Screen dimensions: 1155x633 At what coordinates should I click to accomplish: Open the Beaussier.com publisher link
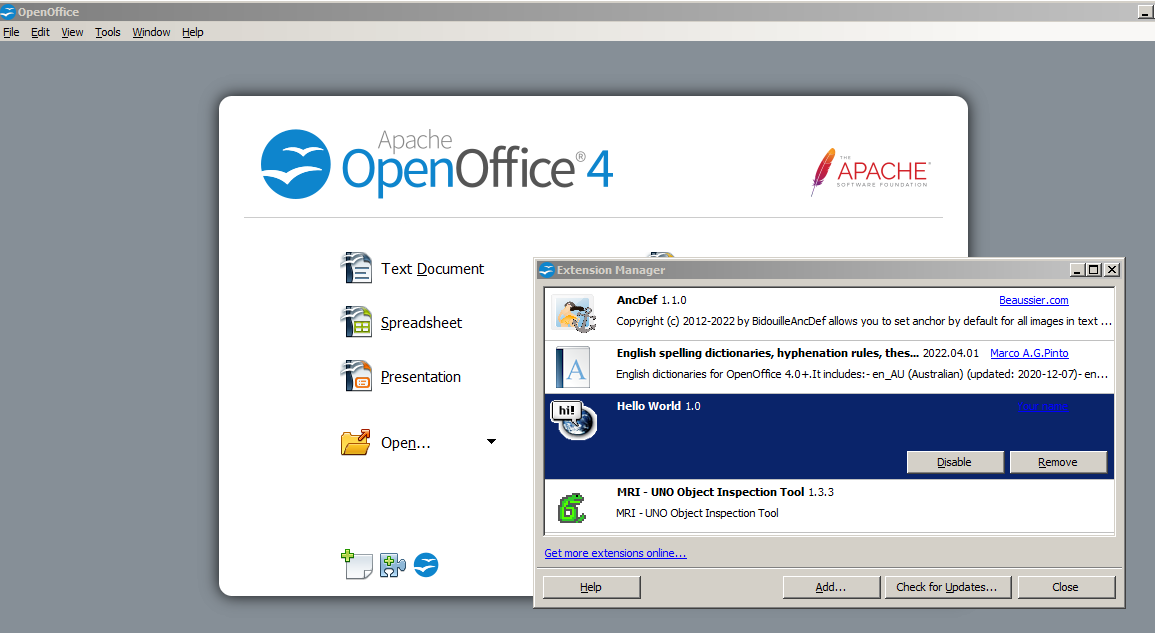(x=1033, y=300)
